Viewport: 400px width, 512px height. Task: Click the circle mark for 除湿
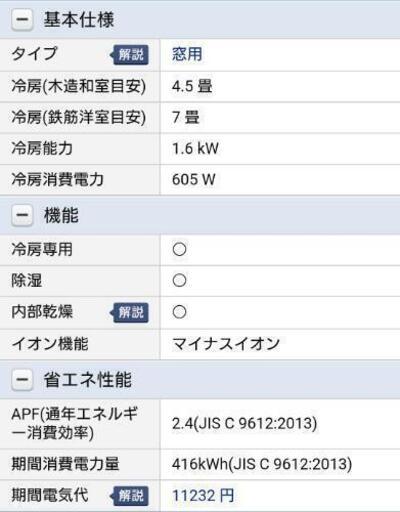pyautogui.click(x=179, y=280)
